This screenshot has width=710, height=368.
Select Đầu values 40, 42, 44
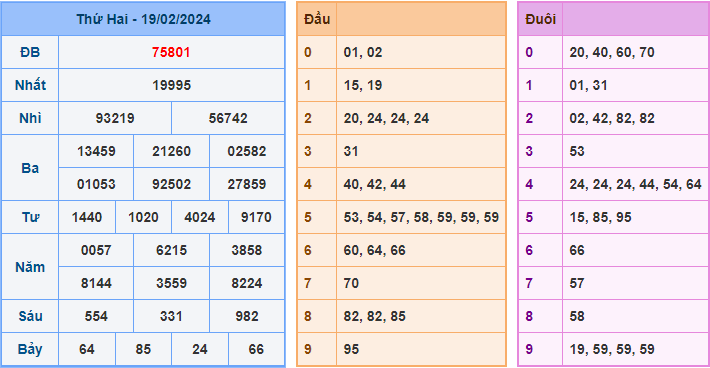tap(374, 184)
